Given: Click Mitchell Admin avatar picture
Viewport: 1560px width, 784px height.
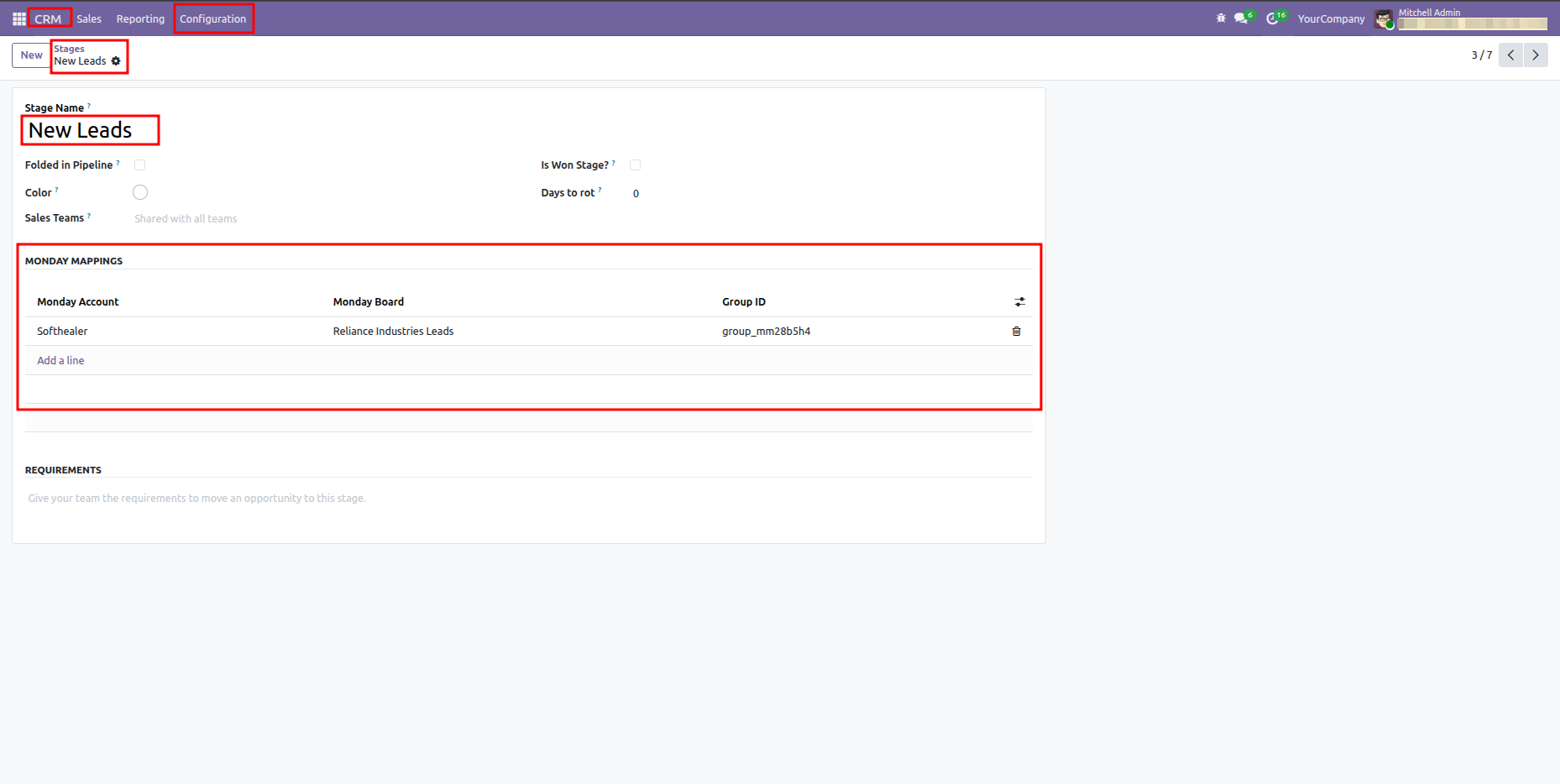Looking at the screenshot, I should pyautogui.click(x=1384, y=18).
